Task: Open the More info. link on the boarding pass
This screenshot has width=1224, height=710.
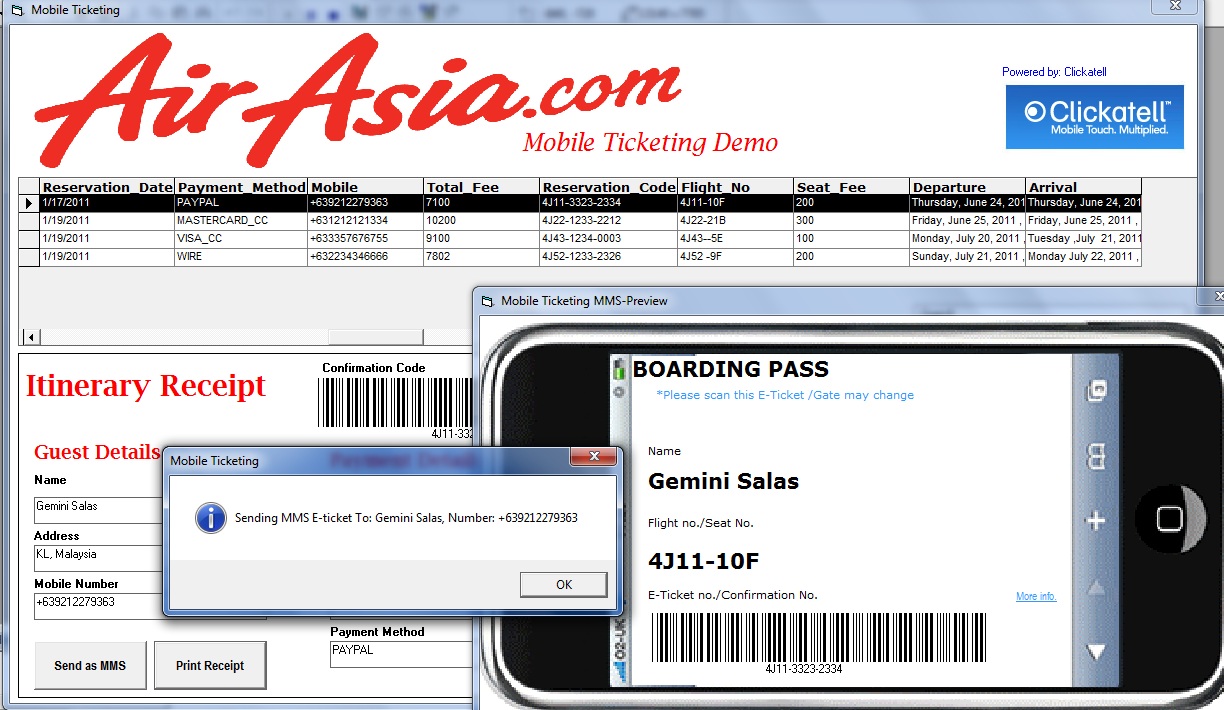Action: coord(1036,597)
